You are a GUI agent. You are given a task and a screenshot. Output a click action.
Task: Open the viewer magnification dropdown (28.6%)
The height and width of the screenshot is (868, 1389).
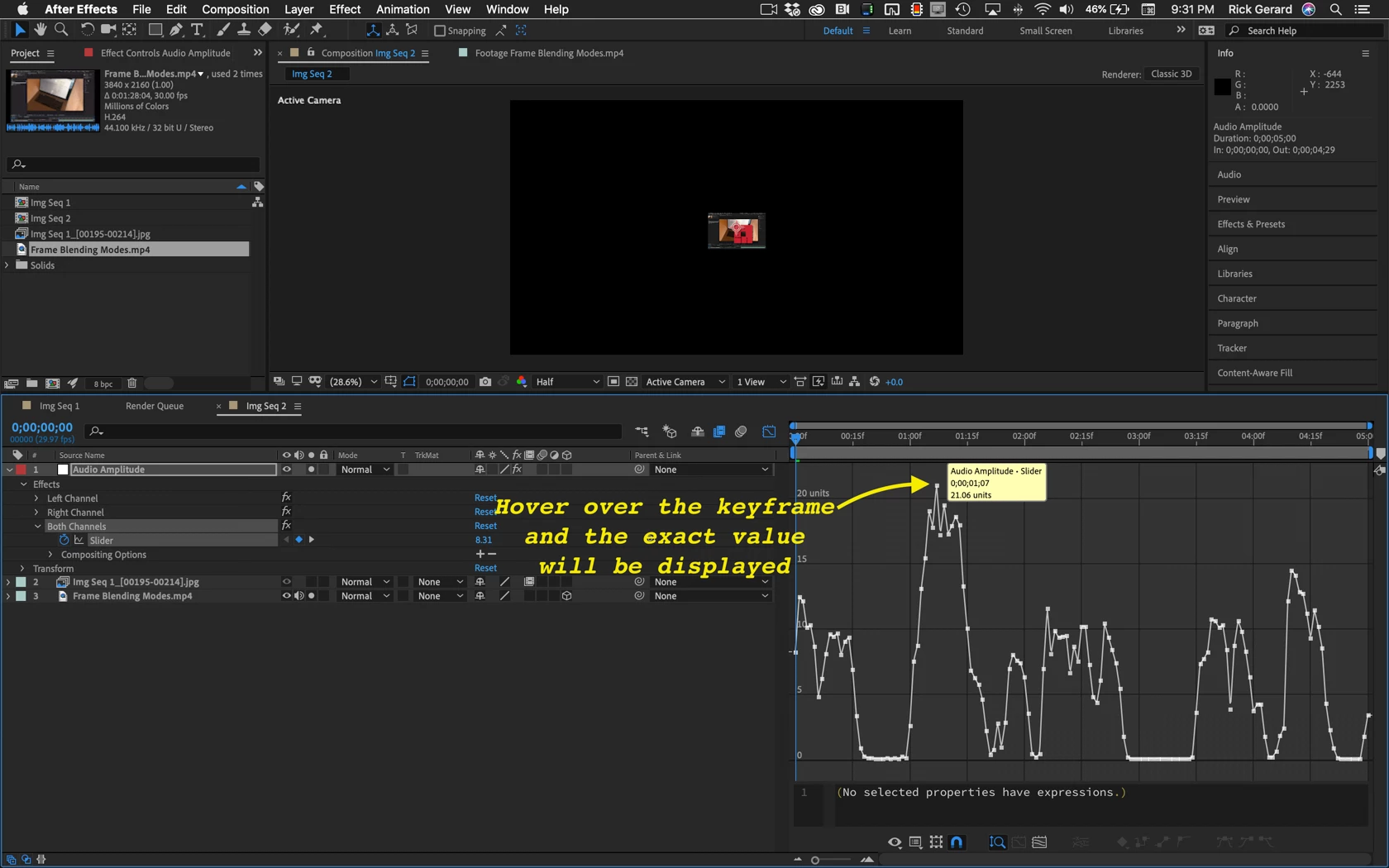click(x=354, y=382)
